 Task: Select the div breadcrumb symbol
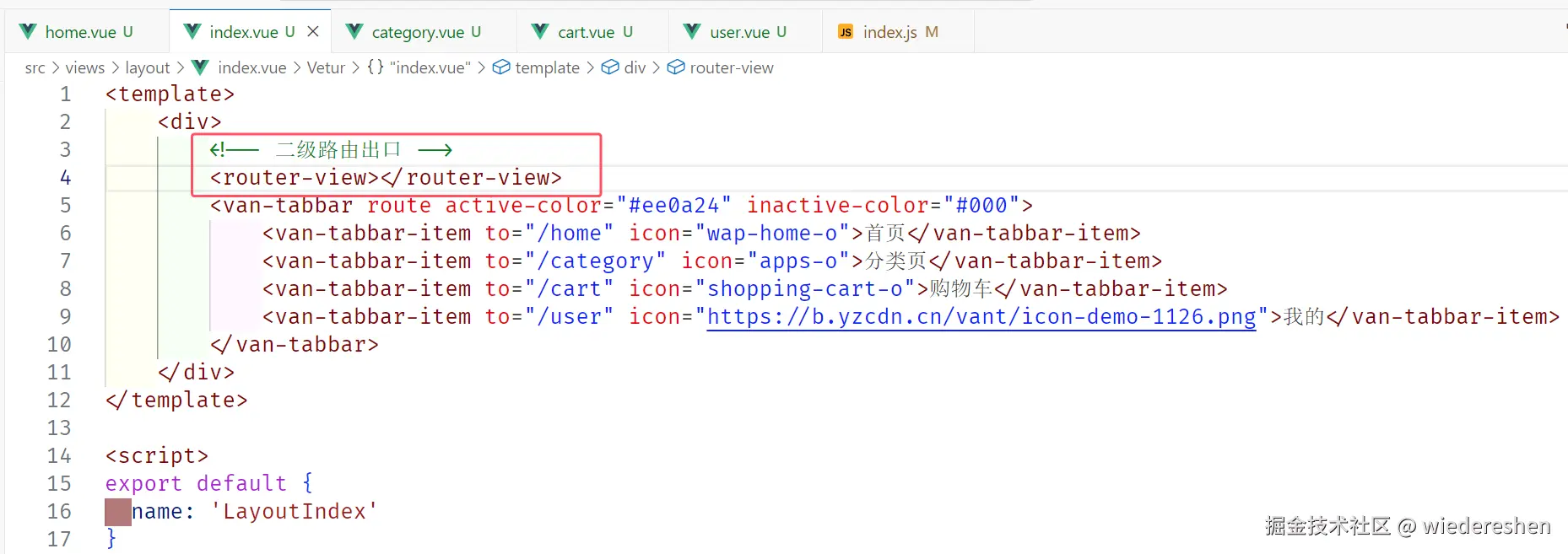click(635, 67)
